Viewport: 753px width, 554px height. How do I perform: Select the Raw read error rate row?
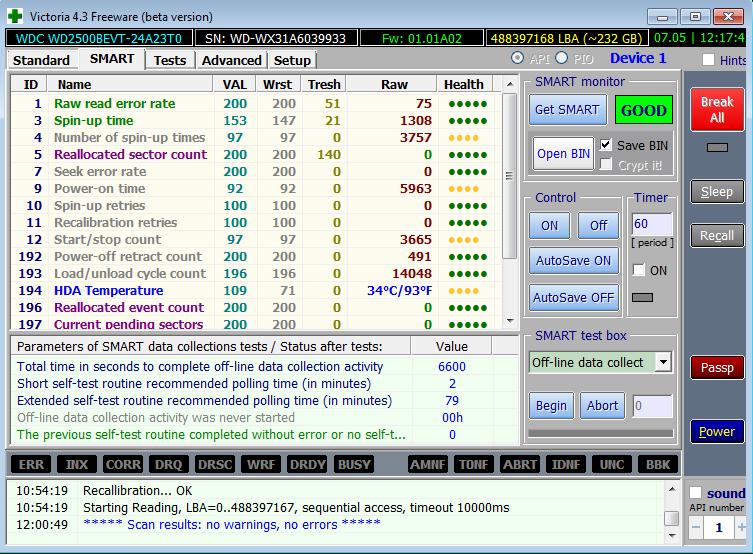pos(255,103)
